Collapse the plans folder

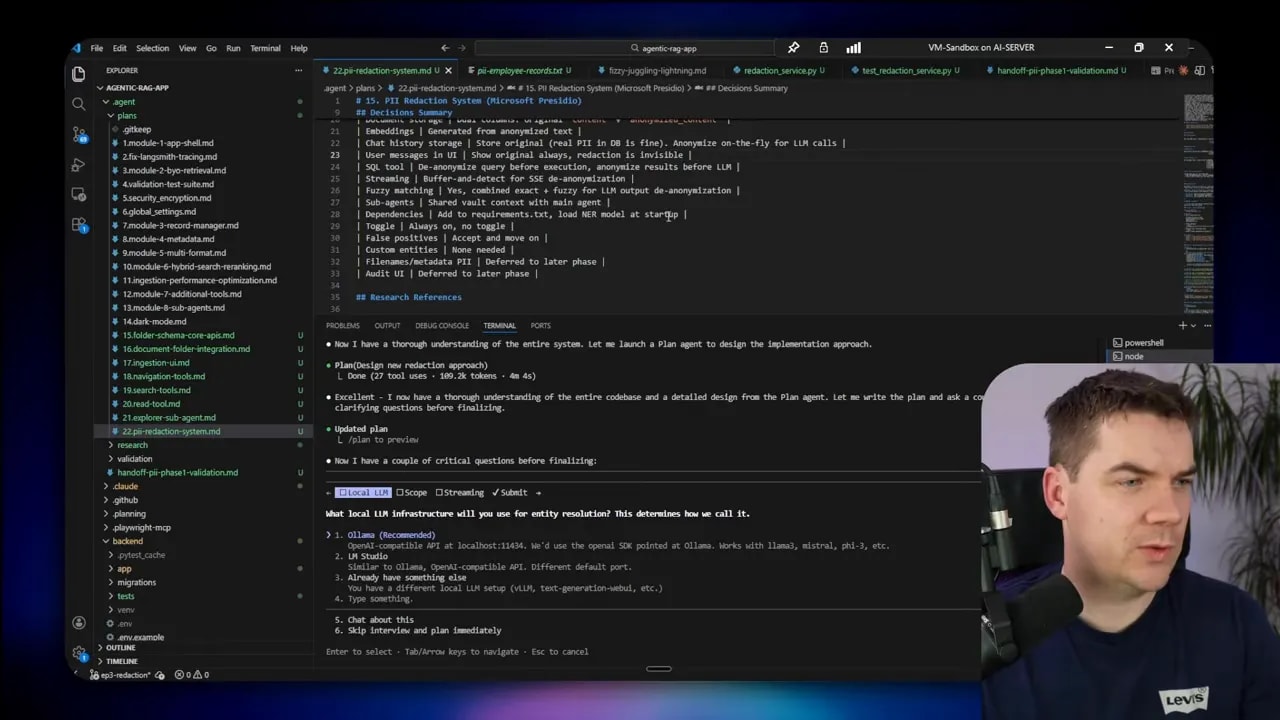(126, 115)
